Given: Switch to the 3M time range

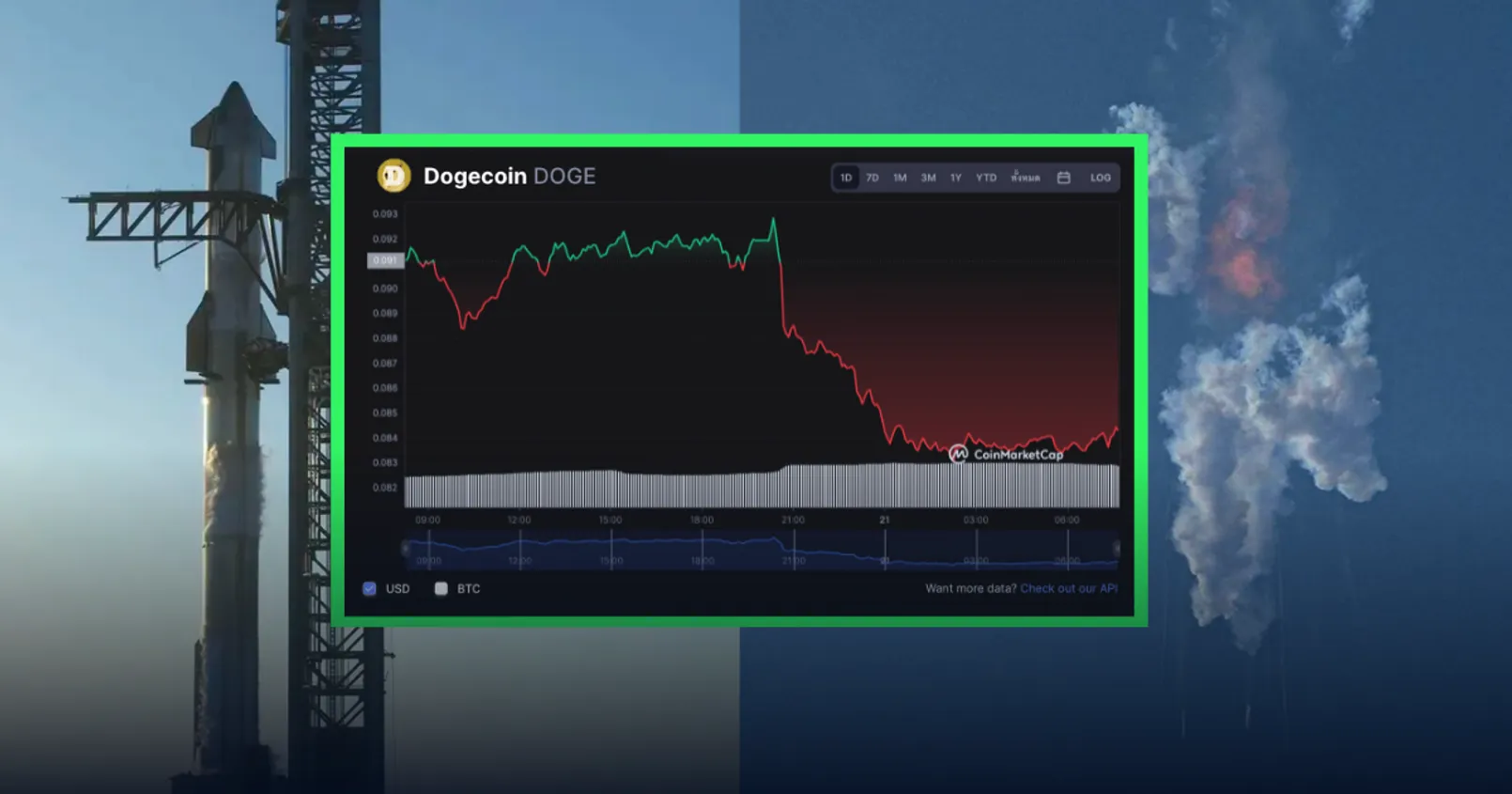Looking at the screenshot, I should (x=928, y=178).
